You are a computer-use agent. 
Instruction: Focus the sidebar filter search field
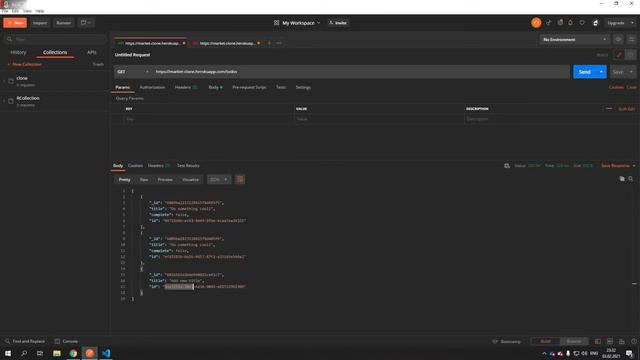pos(55,39)
